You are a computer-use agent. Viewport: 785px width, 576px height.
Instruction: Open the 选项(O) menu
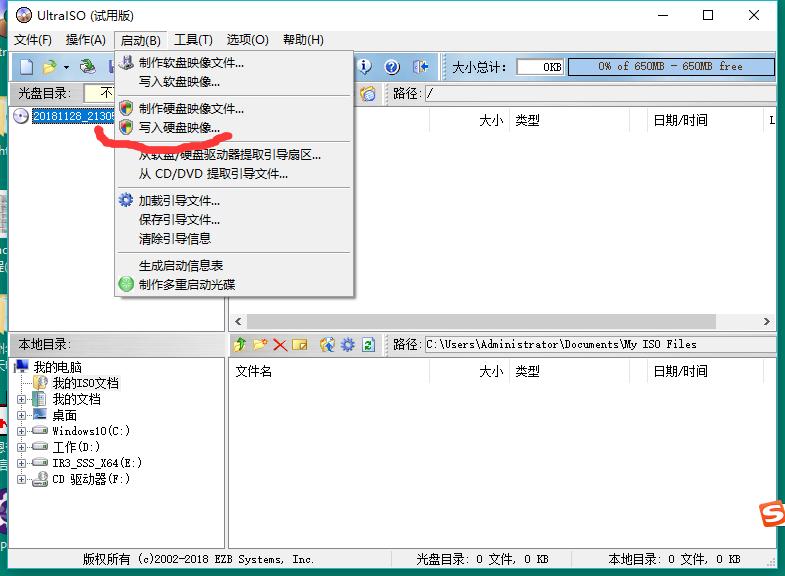(247, 40)
